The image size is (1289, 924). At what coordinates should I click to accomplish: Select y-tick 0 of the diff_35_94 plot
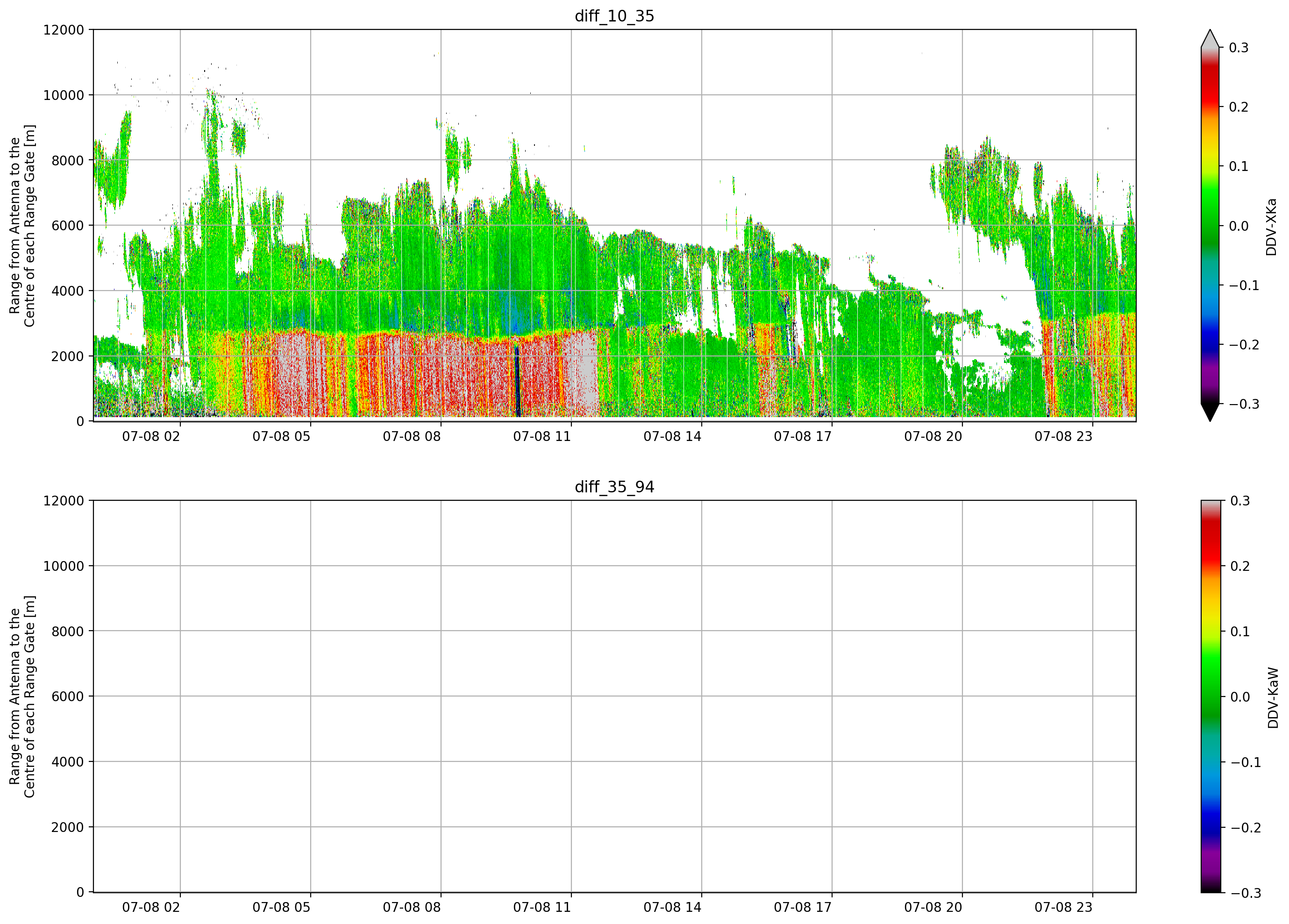click(x=80, y=893)
